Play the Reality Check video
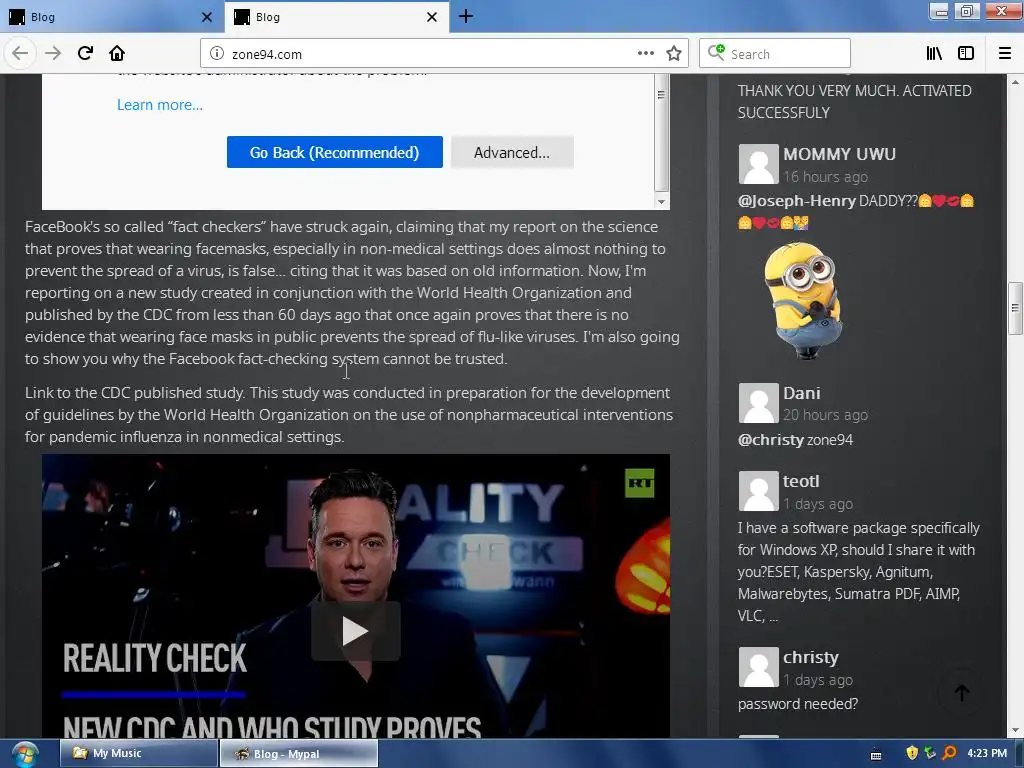The image size is (1024, 768). 355,631
